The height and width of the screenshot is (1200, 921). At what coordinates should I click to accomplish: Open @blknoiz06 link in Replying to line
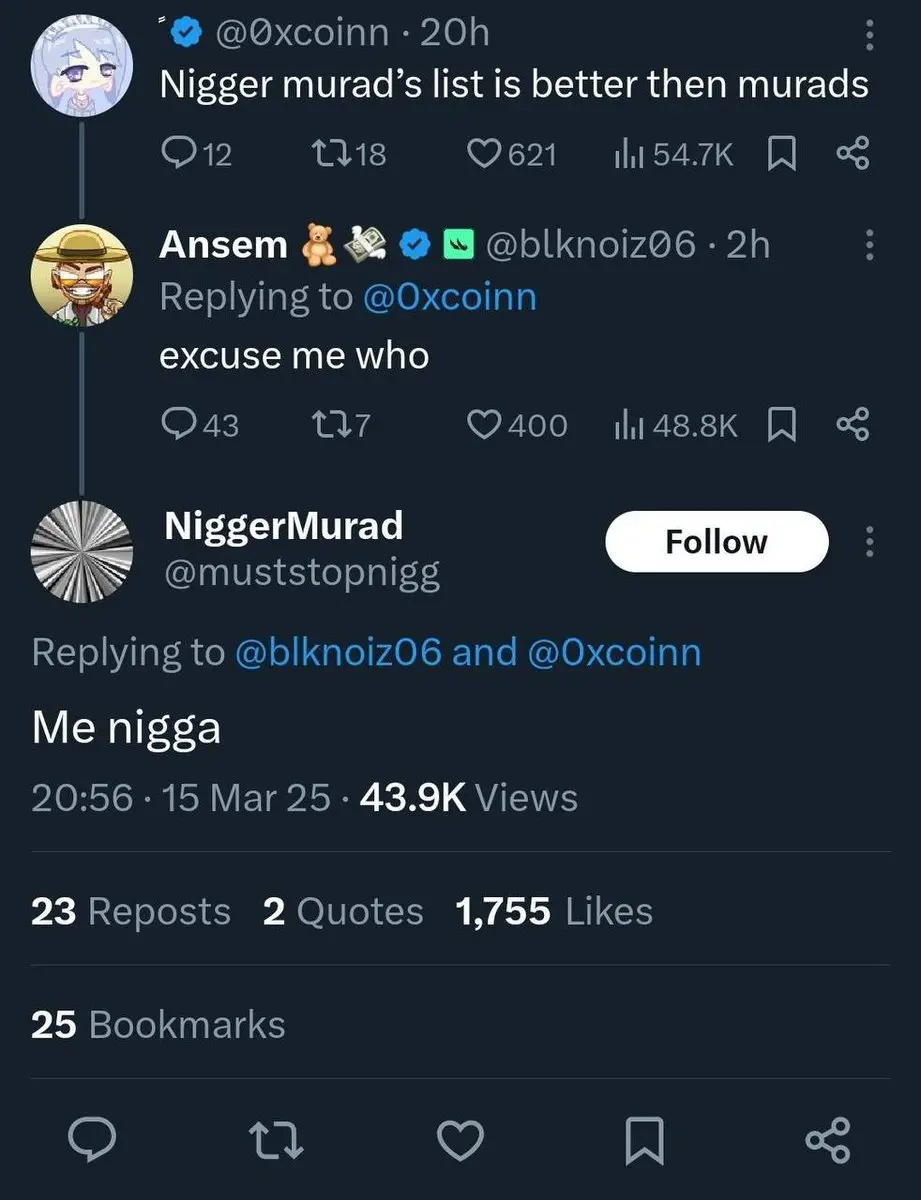[x=337, y=652]
